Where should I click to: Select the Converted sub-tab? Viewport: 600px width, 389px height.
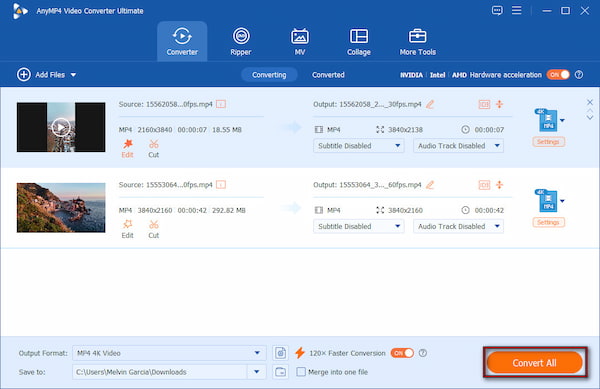328,75
